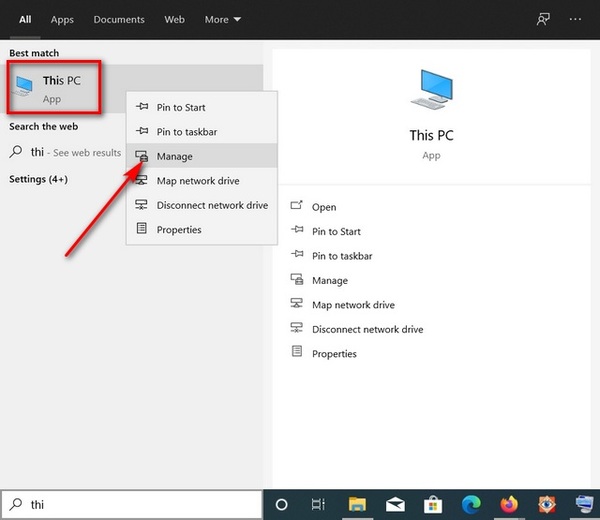
Task: Open Microsoft Store from the taskbar
Action: point(433,505)
